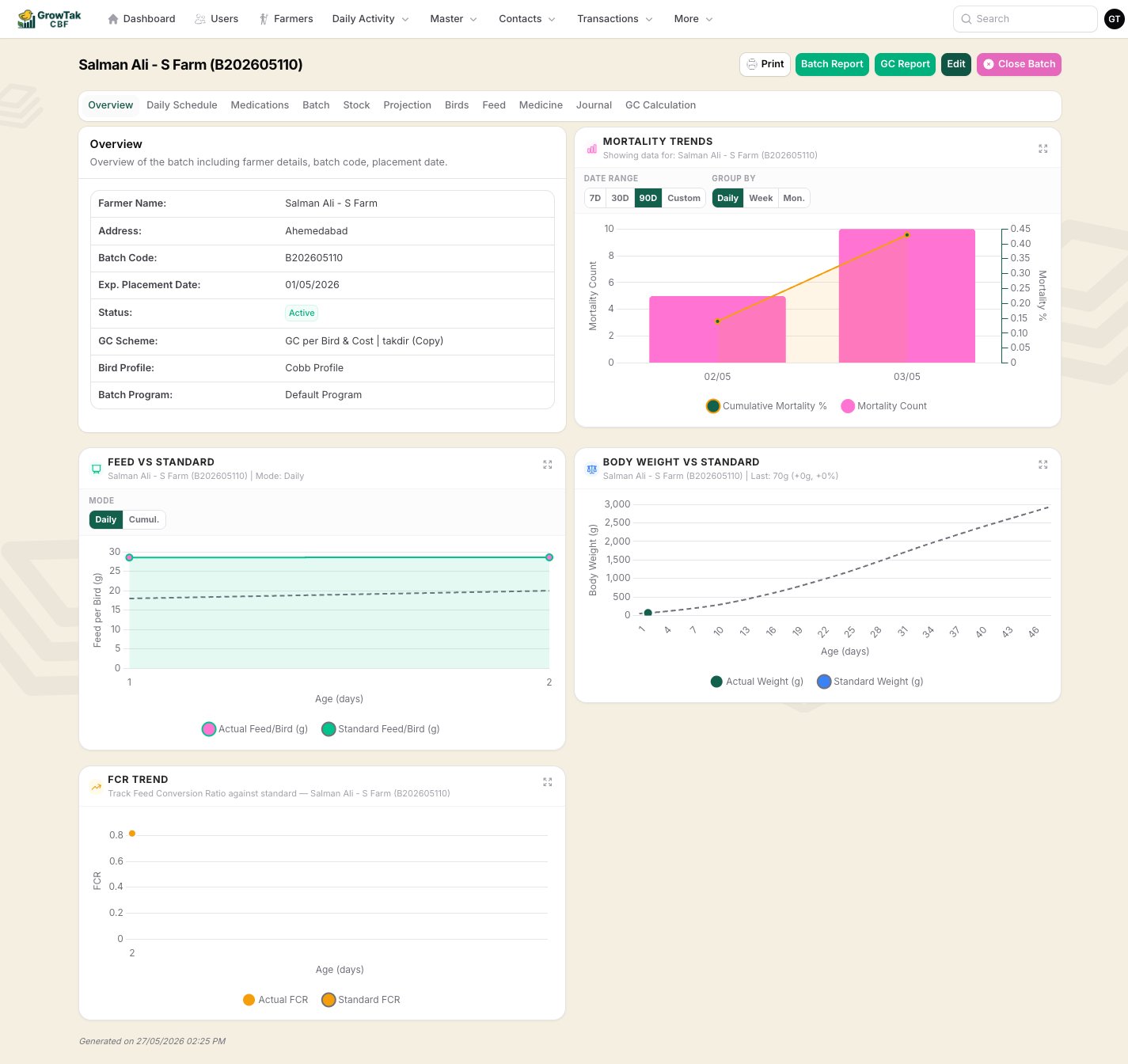1128x1064 pixels.
Task: Click the Farmers person icon
Action: point(264,19)
